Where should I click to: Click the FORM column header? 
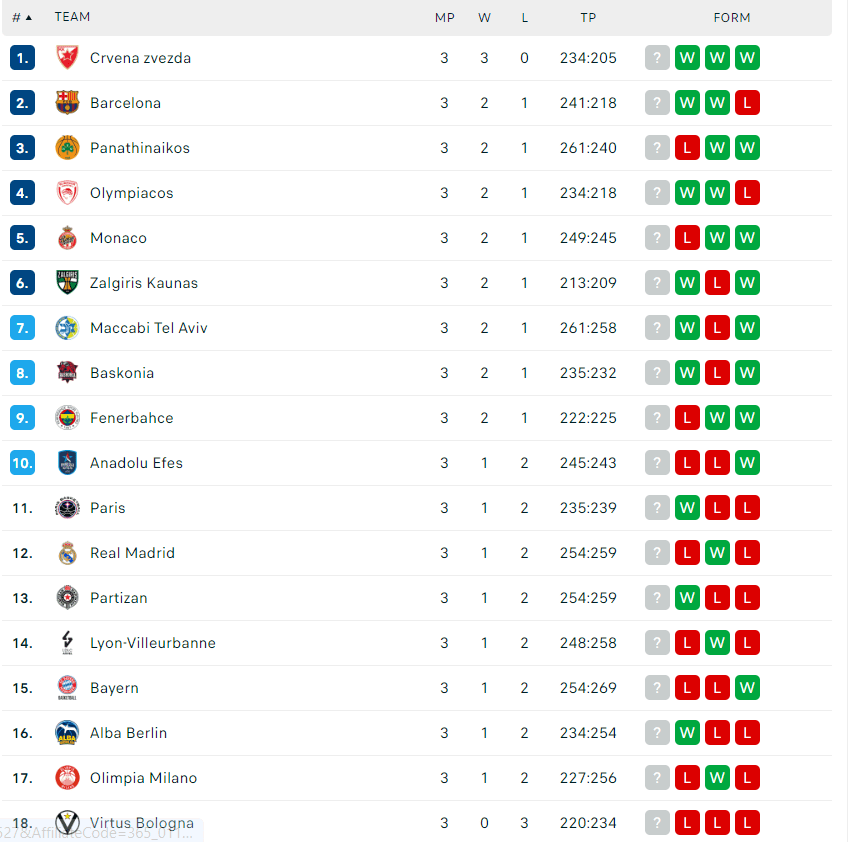pyautogui.click(x=732, y=17)
